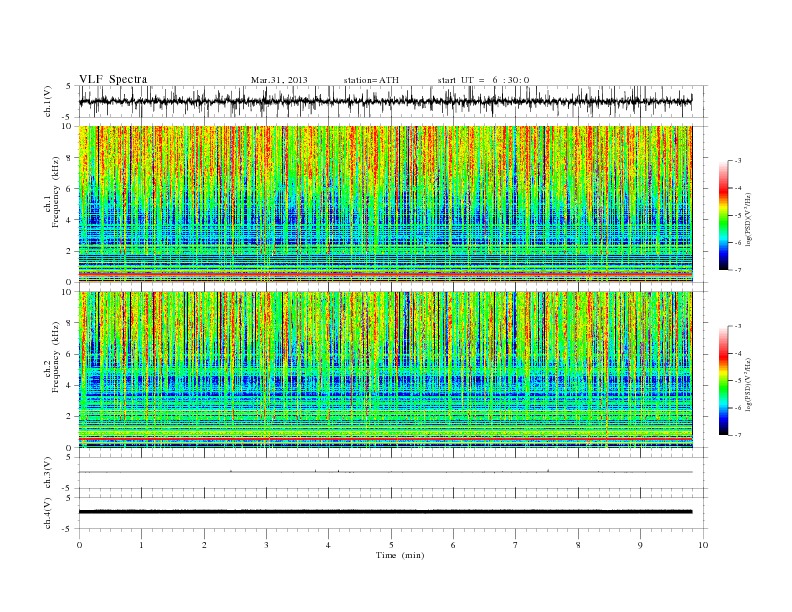Screen dimensions: 792x612
Task: Click the 'Time (min)' axis label
Action: (400, 555)
